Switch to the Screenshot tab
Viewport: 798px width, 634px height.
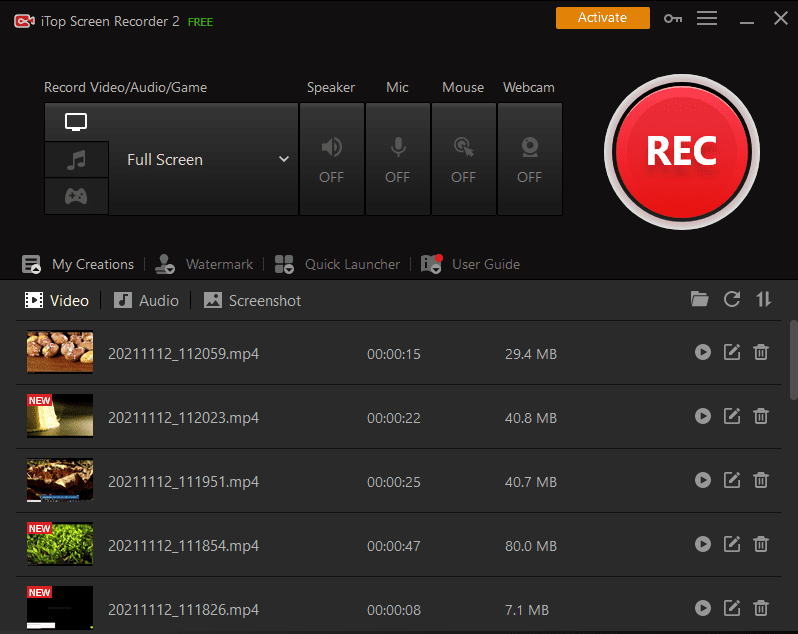(252, 300)
